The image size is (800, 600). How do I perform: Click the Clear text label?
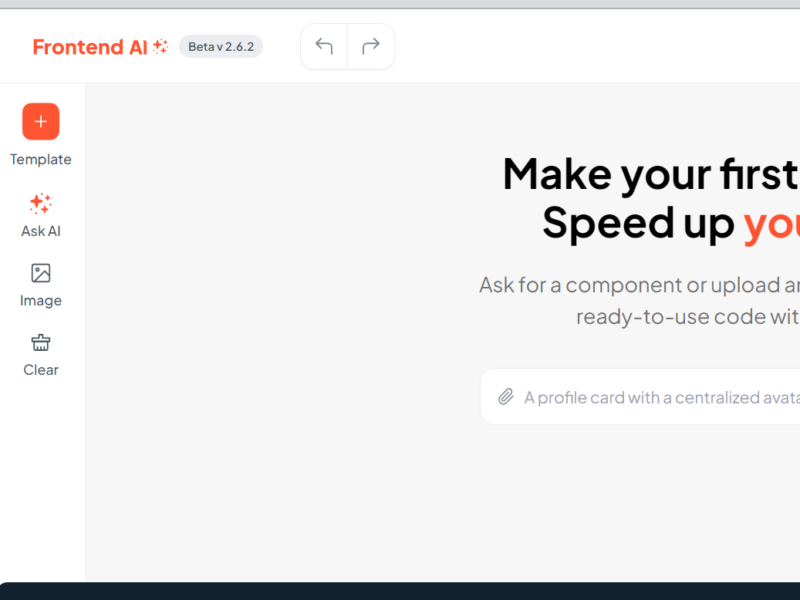41,370
